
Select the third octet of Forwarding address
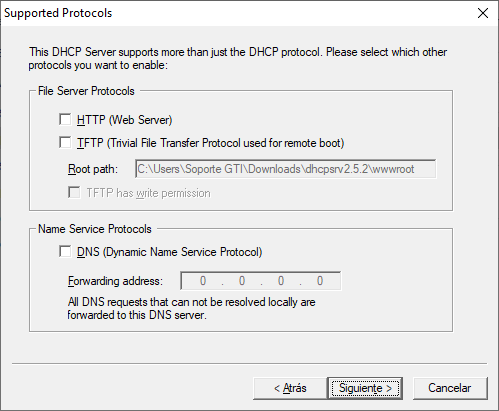click(281, 281)
